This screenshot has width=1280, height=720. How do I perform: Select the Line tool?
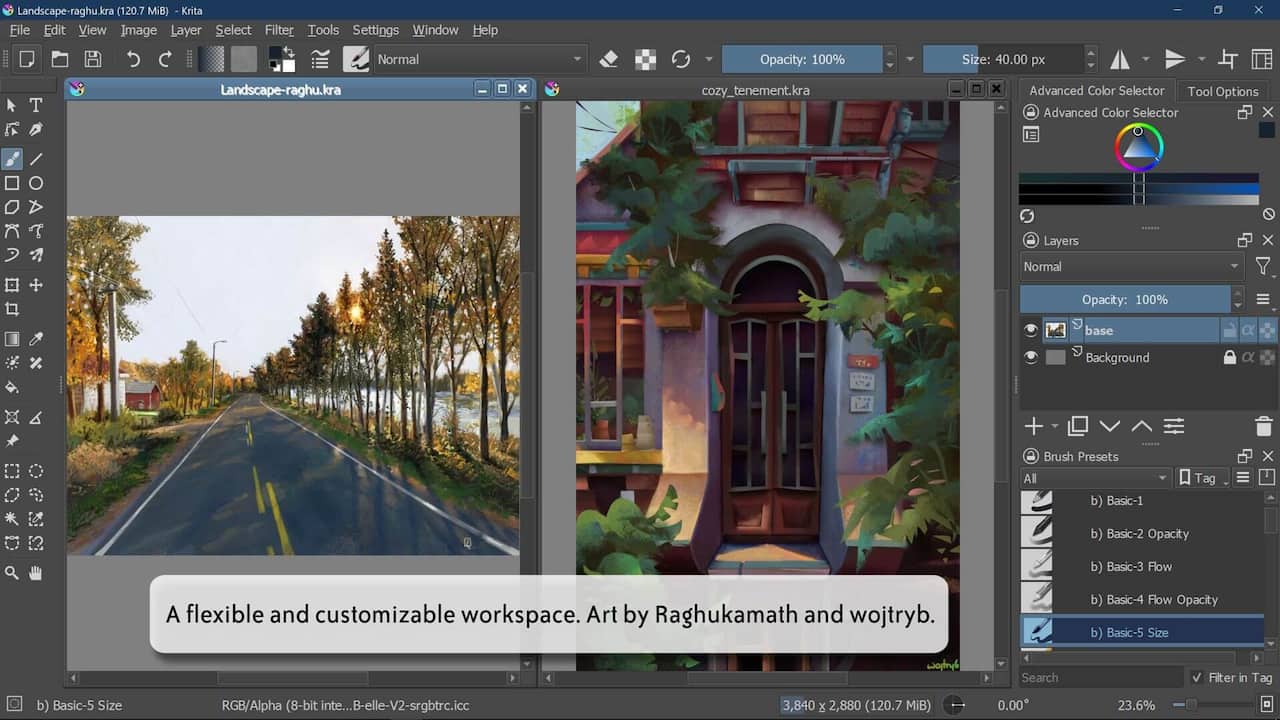(36, 159)
